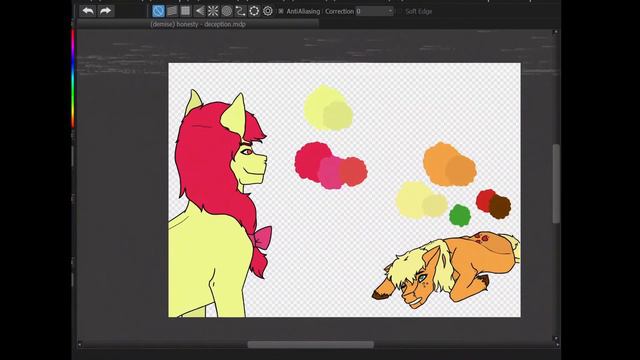The height and width of the screenshot is (360, 640).
Task: Click the scroll left arrow of canvas
Action: [80, 344]
